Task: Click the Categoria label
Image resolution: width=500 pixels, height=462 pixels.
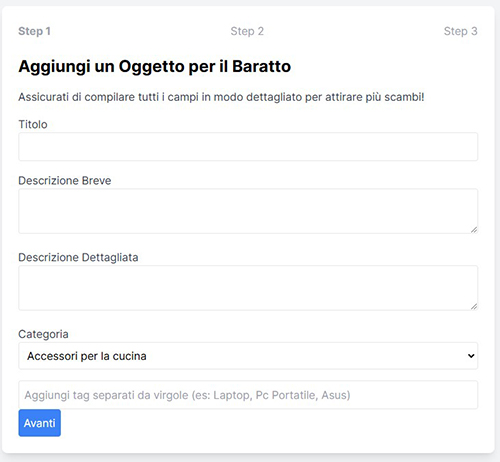Action: 43,334
